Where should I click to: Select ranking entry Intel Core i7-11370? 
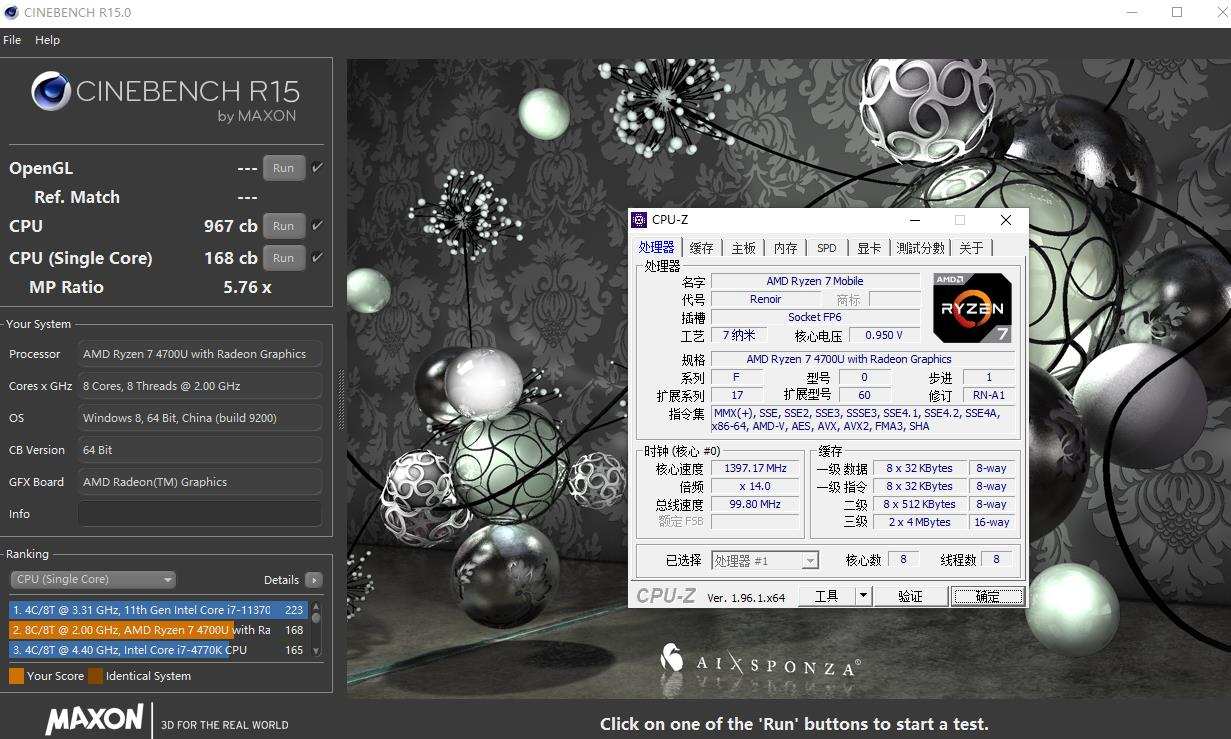(x=159, y=610)
